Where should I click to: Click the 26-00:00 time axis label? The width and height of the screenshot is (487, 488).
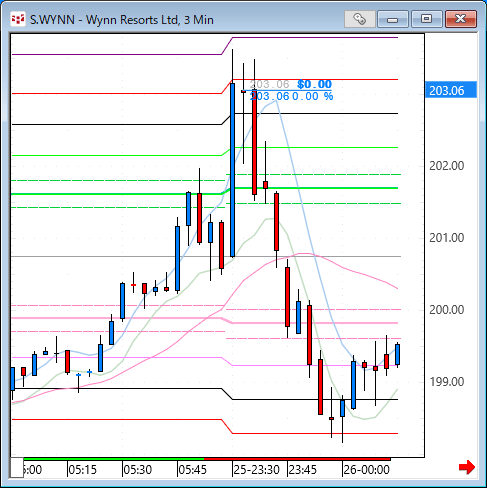coord(367,470)
